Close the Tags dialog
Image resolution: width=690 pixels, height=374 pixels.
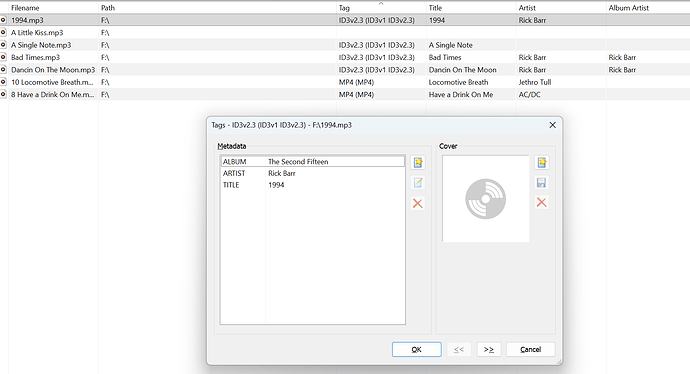pos(552,125)
